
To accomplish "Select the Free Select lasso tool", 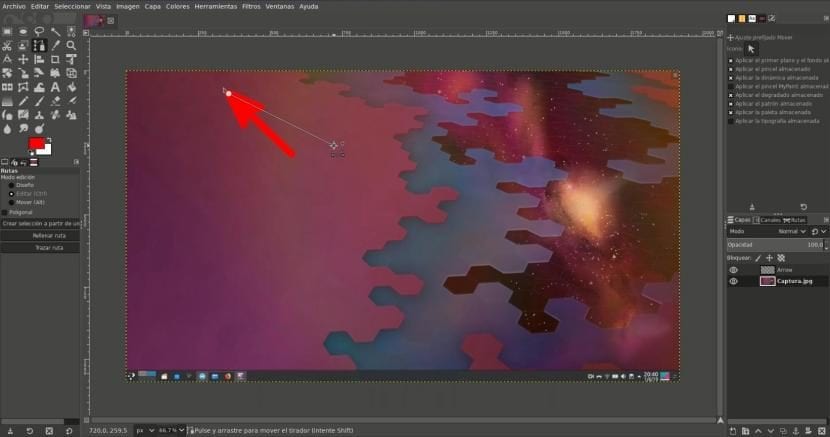I will [x=39, y=31].
